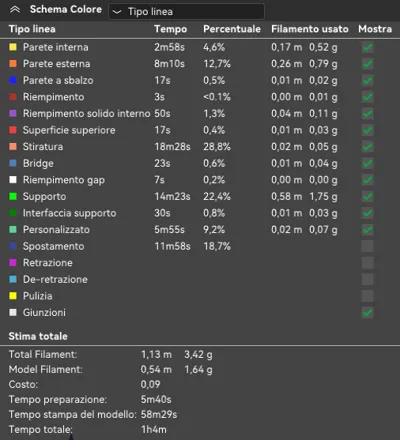Click the Percentuale column header
Screen dimensions: 400x440
pos(232,29)
